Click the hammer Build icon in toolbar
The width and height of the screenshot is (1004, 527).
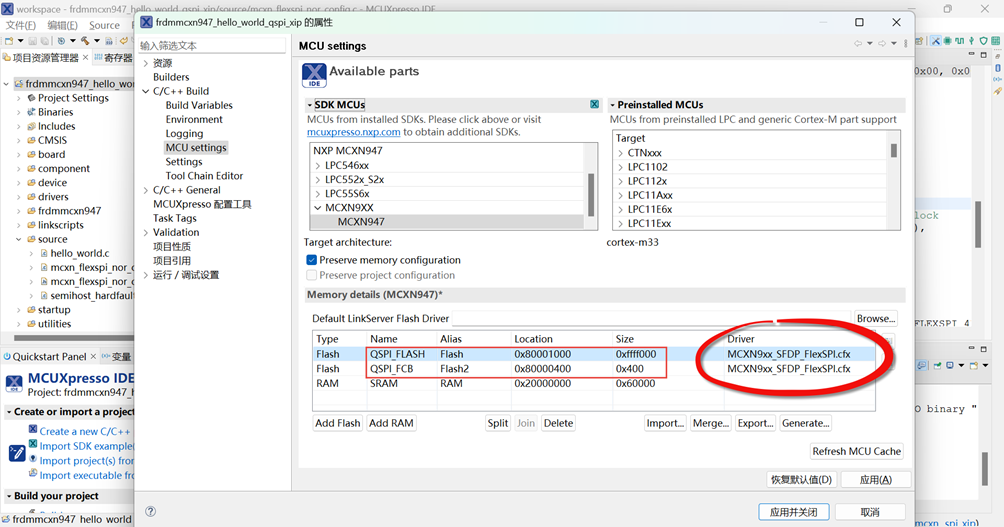pos(84,41)
